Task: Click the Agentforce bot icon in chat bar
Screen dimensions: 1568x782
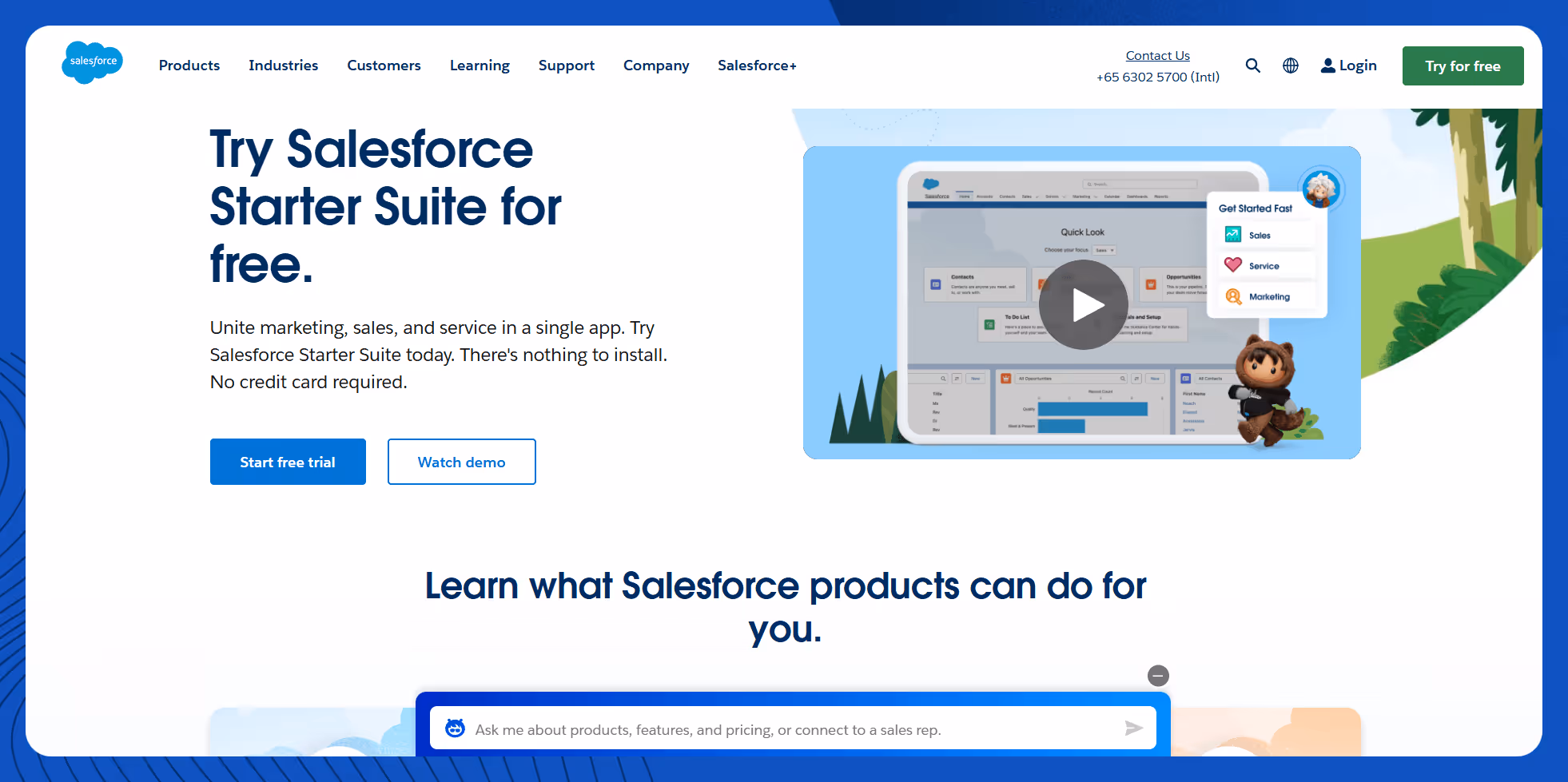Action: 455,728
